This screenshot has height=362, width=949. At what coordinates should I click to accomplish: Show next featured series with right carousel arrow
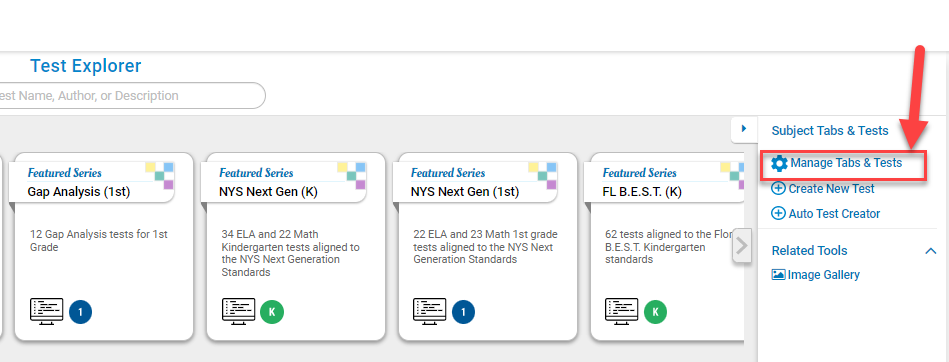[x=742, y=246]
